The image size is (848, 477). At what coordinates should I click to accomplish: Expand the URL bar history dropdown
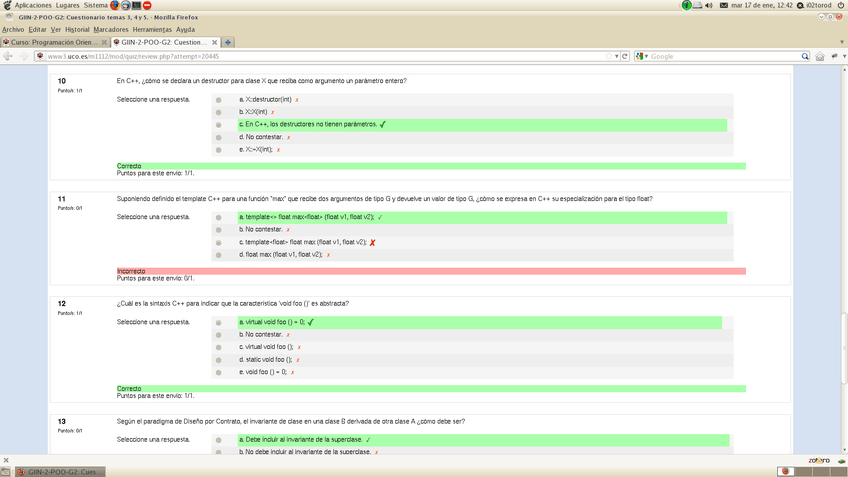click(x=616, y=56)
